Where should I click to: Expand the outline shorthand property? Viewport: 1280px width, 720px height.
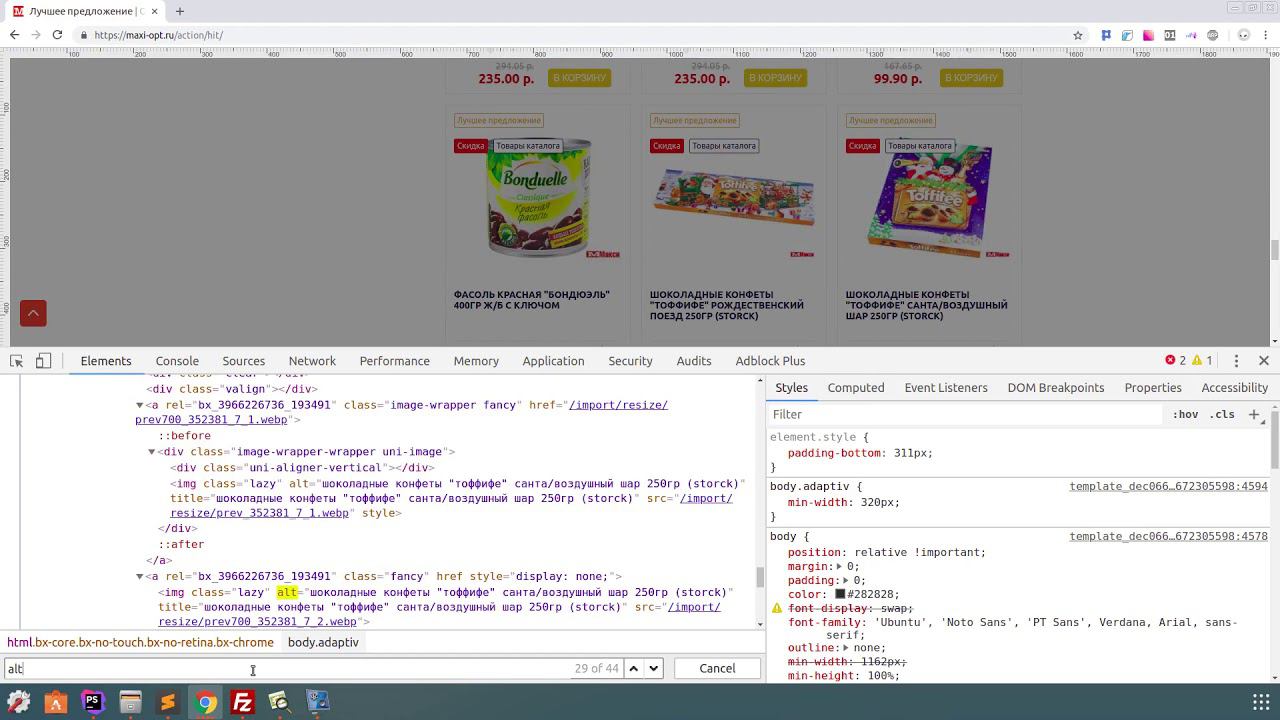click(848, 648)
